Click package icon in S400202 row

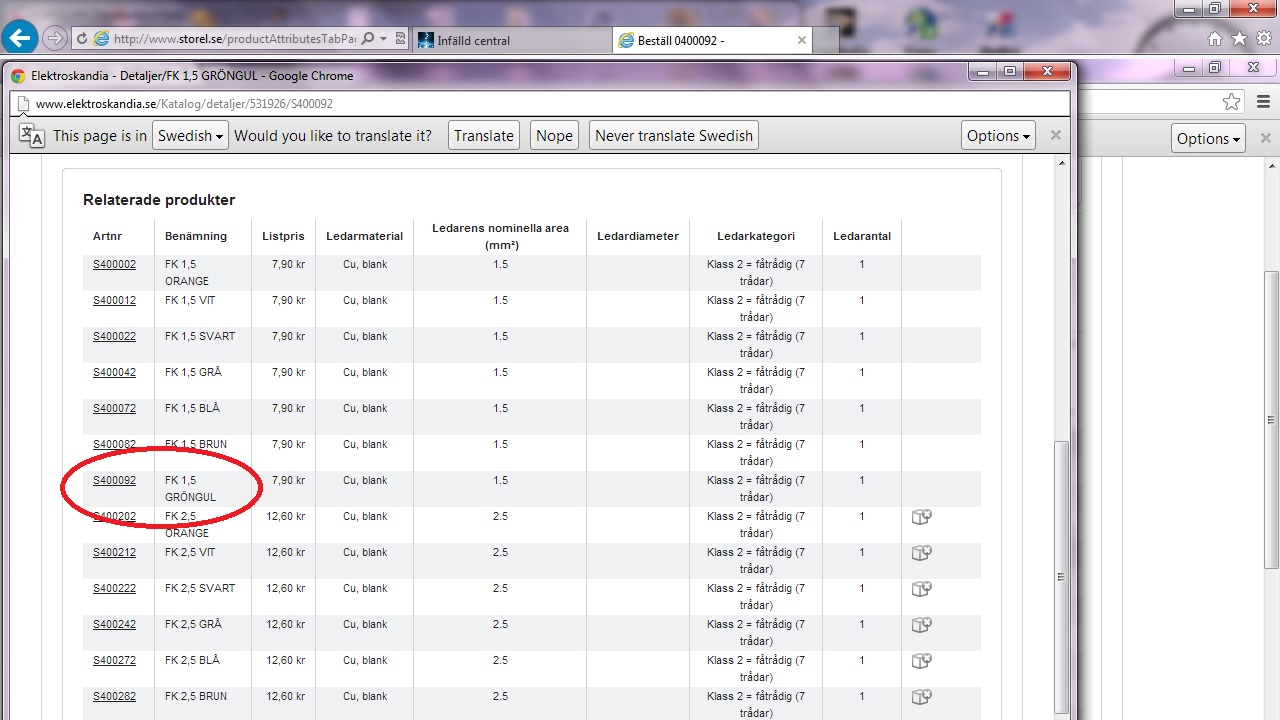coord(921,517)
